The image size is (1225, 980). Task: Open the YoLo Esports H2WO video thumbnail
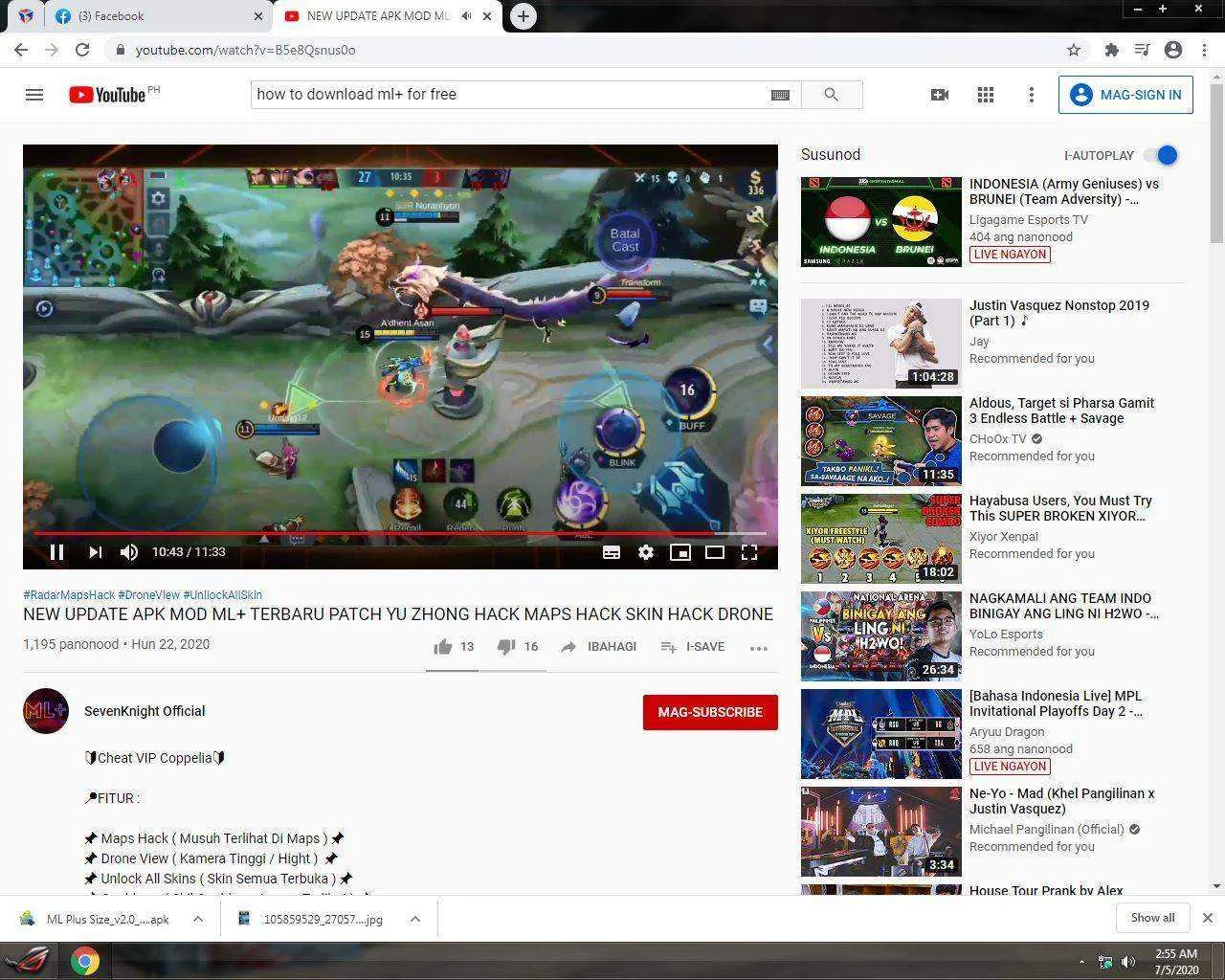click(881, 636)
